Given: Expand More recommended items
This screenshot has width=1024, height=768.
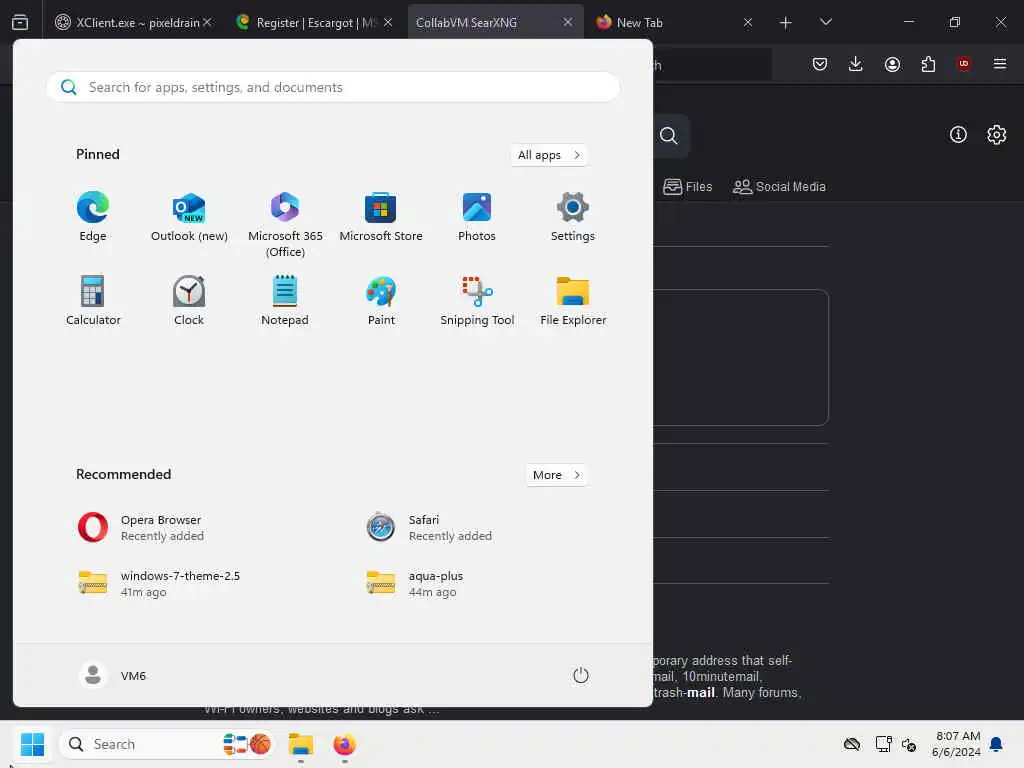Looking at the screenshot, I should click(x=556, y=475).
